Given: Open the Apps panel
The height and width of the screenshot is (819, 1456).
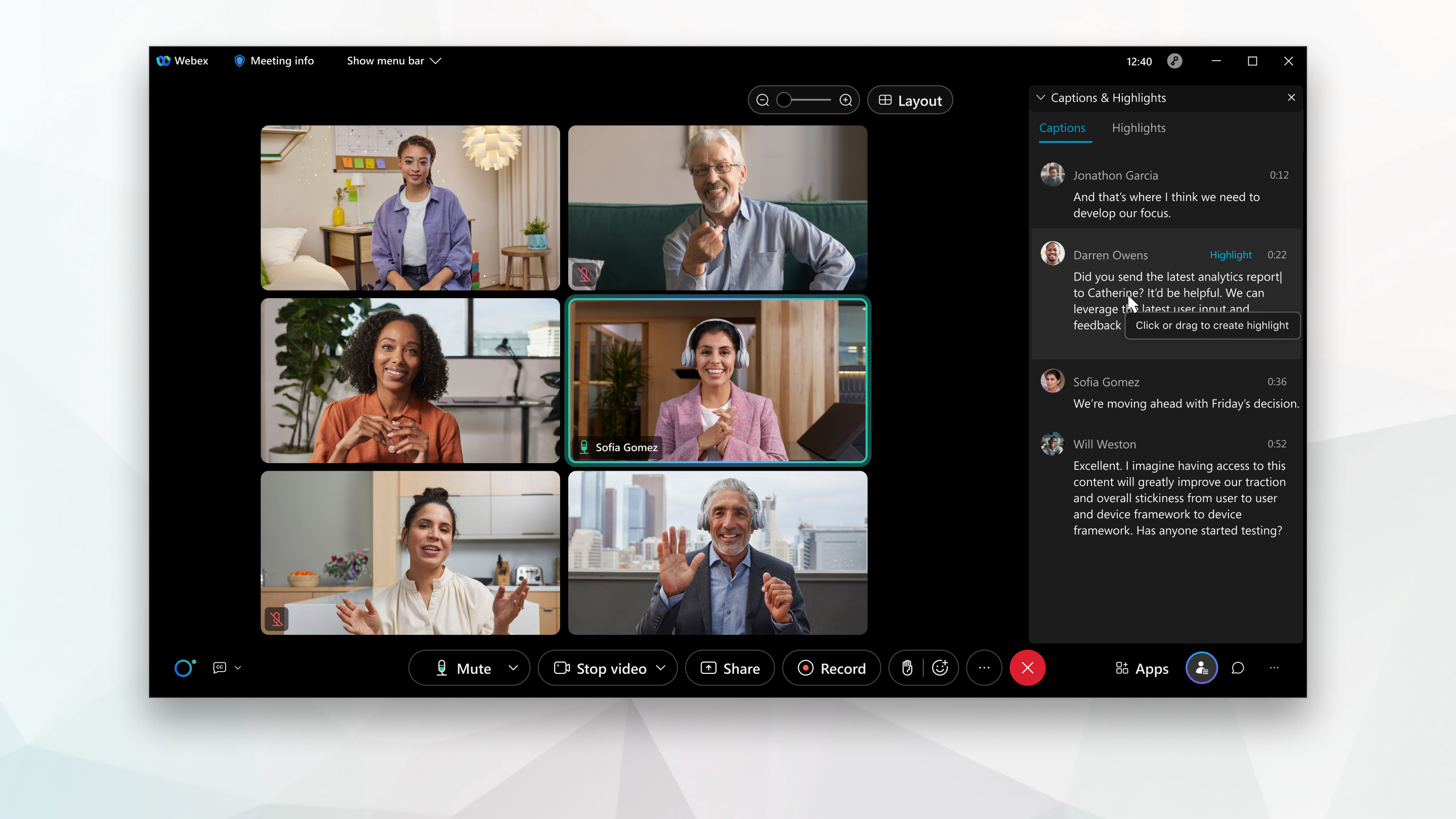Looking at the screenshot, I should click(1141, 668).
